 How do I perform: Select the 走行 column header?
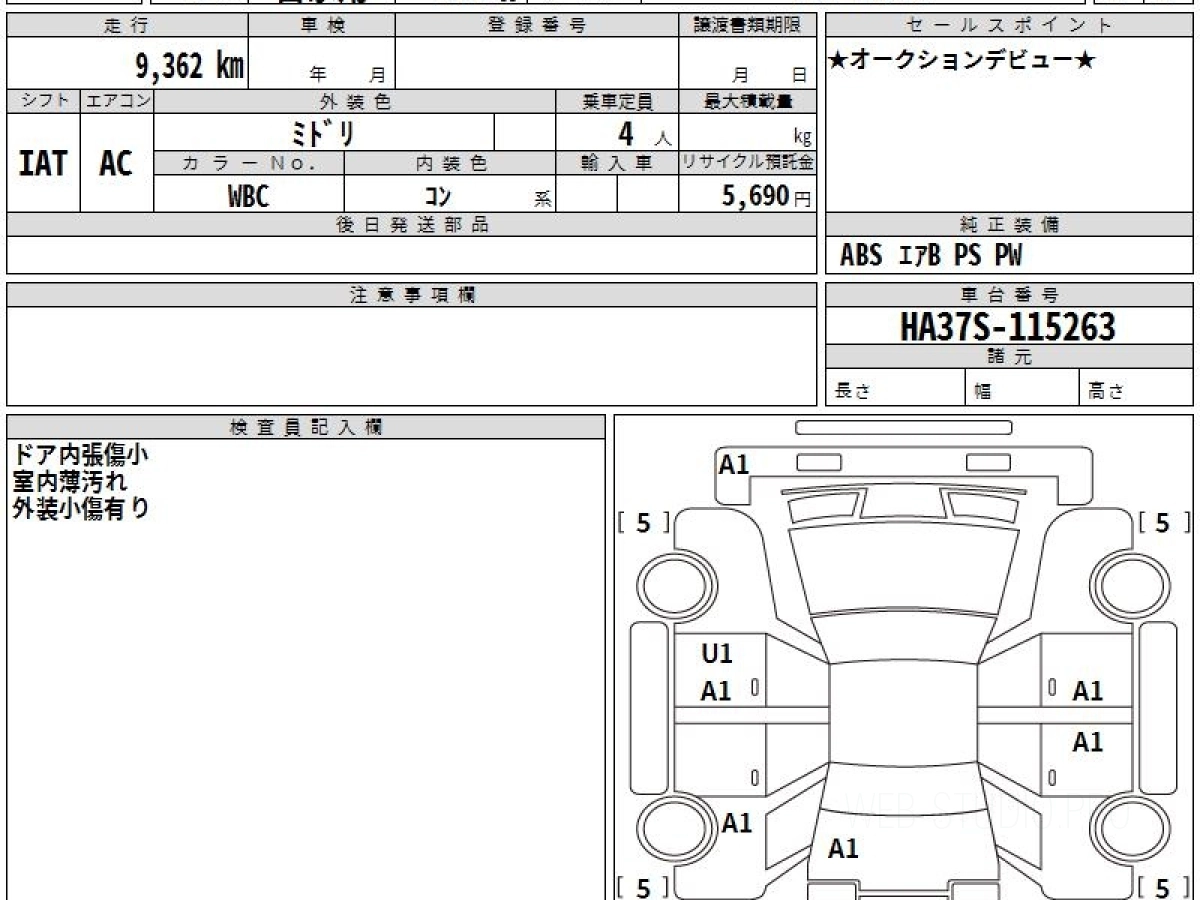point(127,26)
